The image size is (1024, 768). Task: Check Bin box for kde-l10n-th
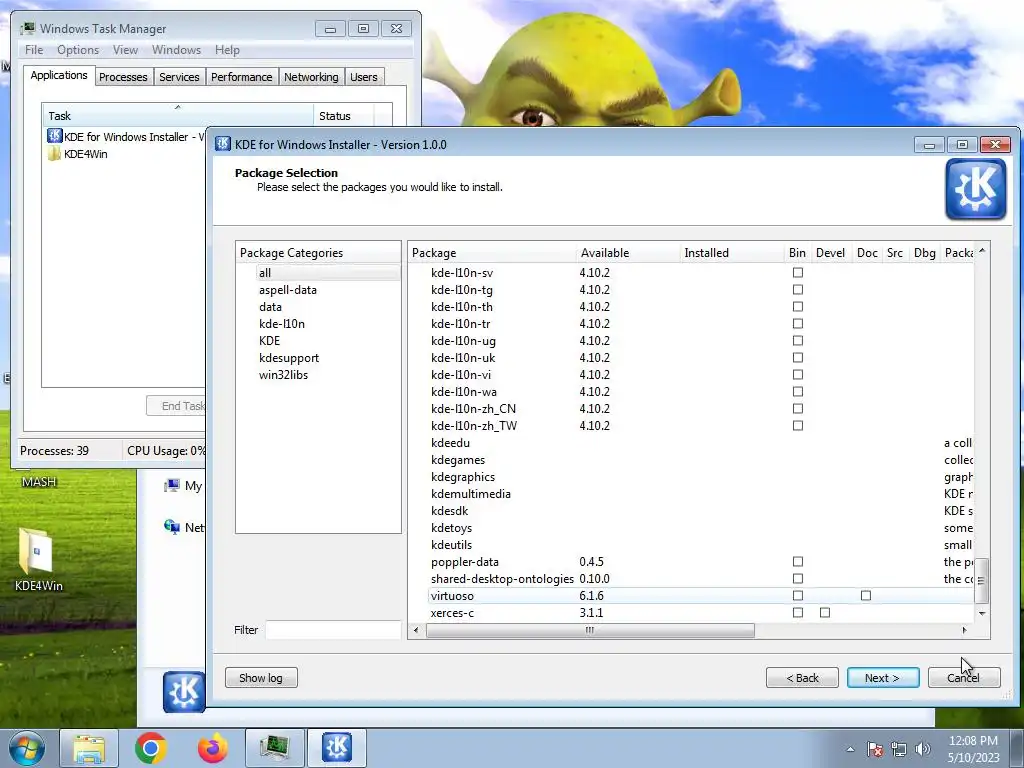pyautogui.click(x=797, y=306)
